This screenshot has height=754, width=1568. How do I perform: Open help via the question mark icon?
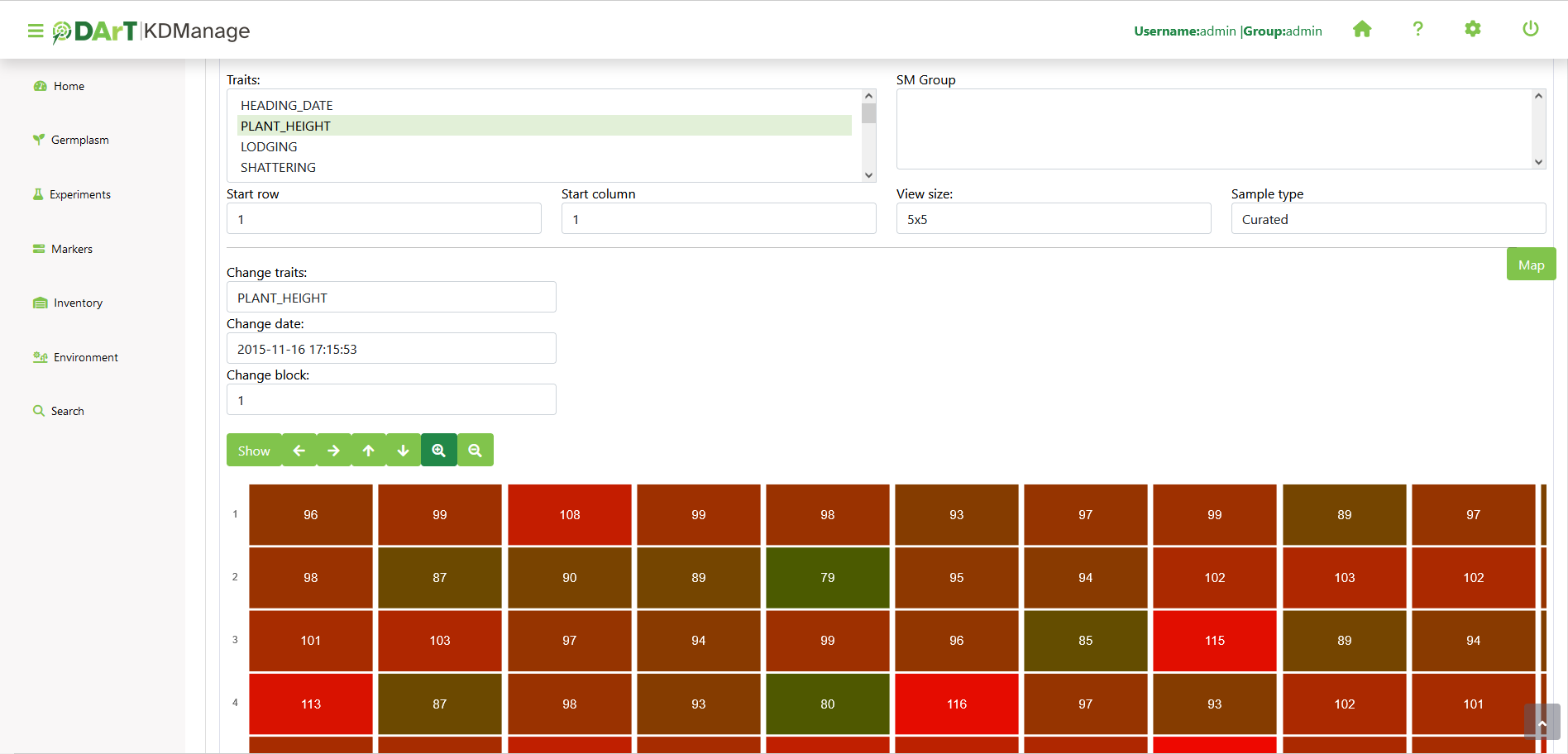tap(1417, 30)
